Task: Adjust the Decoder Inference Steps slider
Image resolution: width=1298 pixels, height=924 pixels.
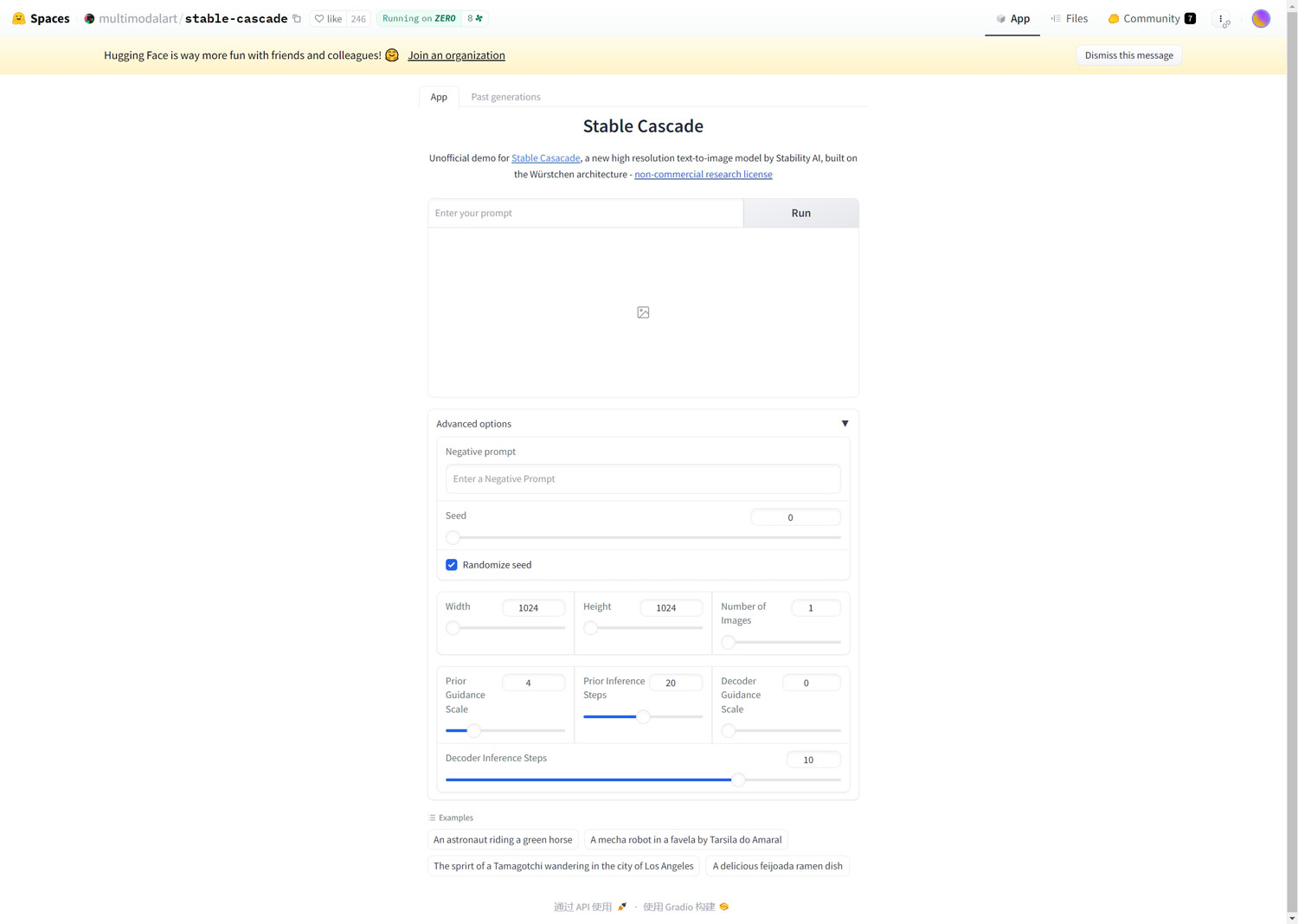Action: 643,780
